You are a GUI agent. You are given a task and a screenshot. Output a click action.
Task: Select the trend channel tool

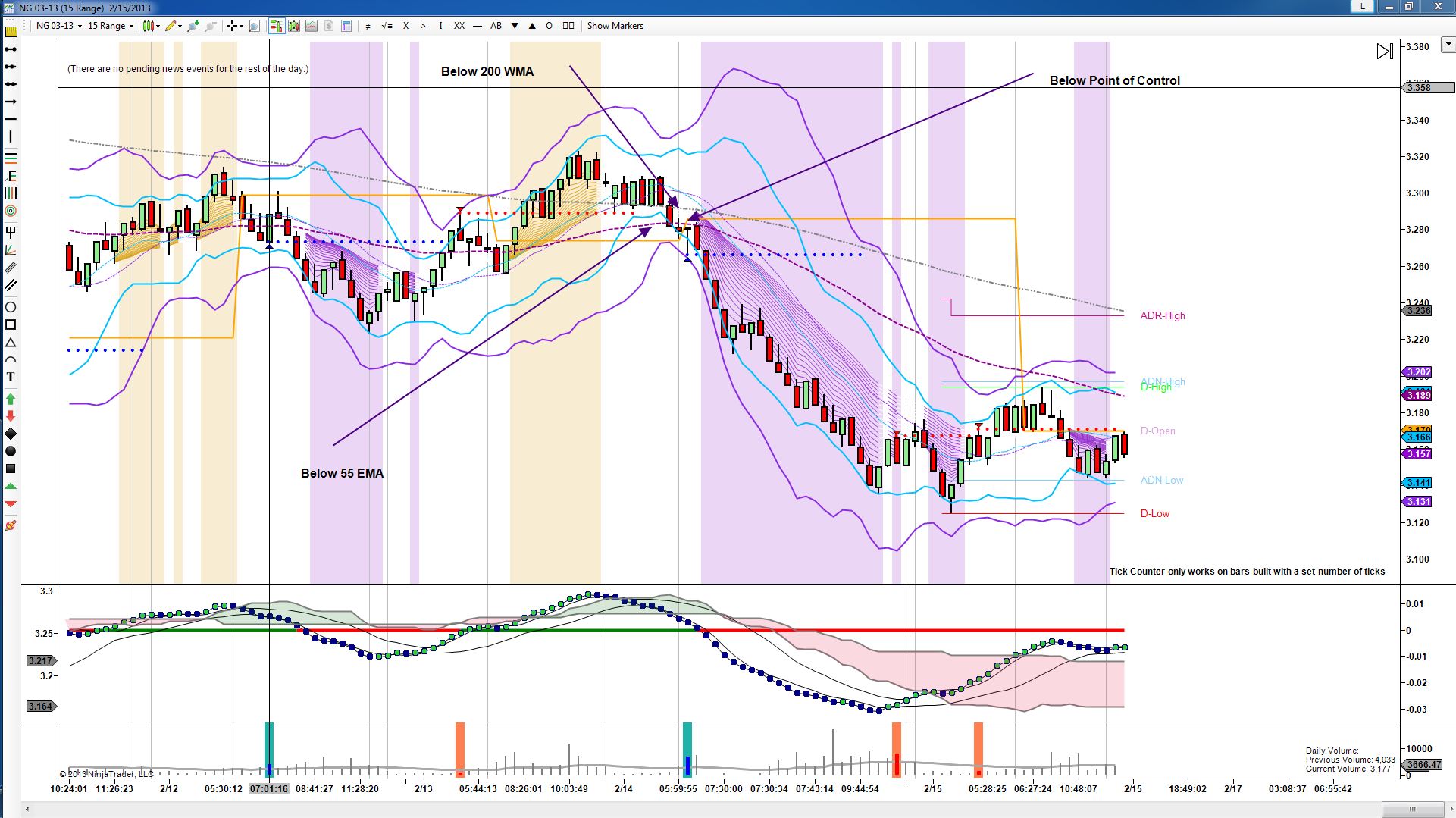click(x=11, y=285)
